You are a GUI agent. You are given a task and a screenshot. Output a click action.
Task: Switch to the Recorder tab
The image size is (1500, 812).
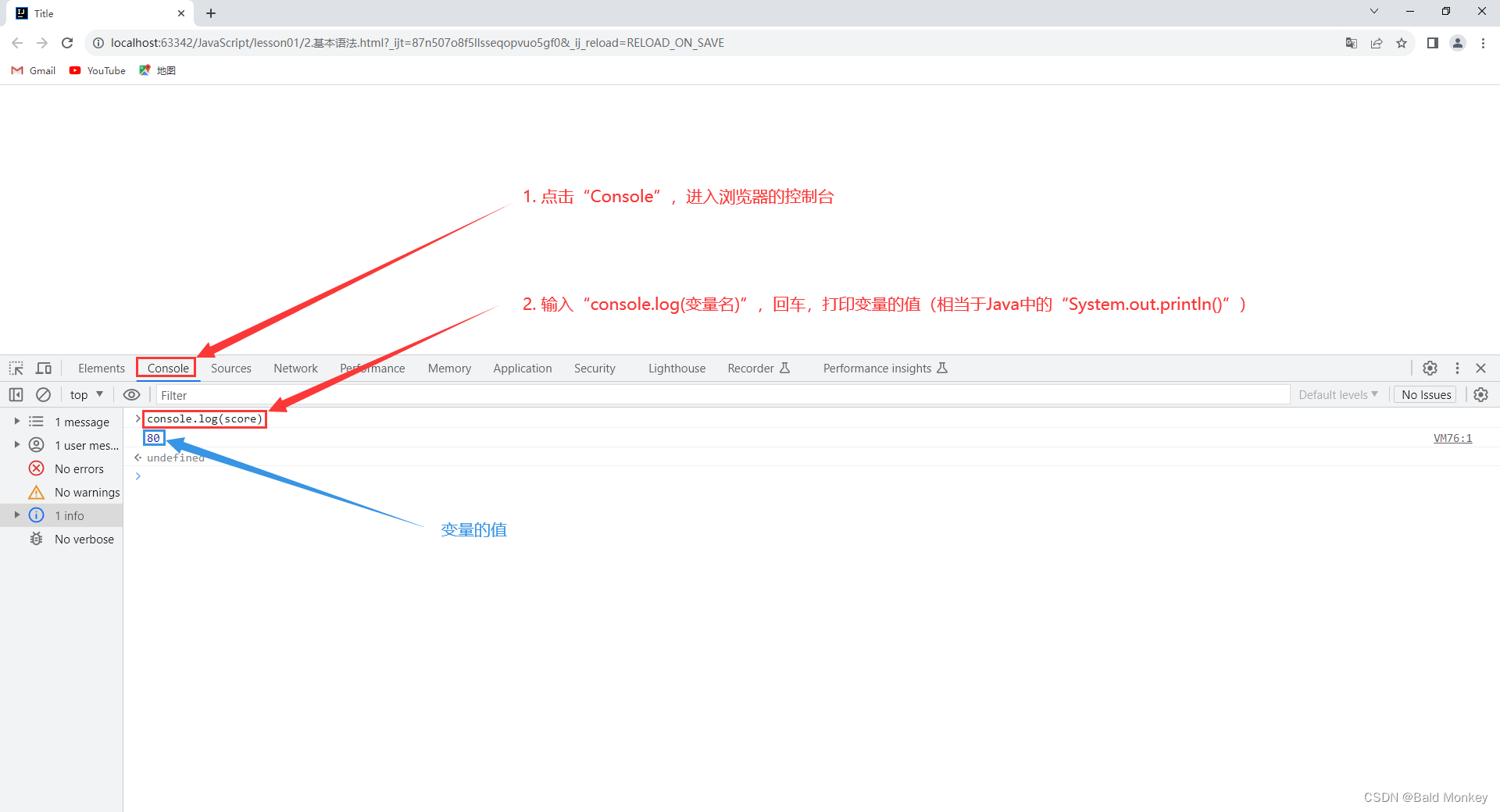(x=759, y=368)
